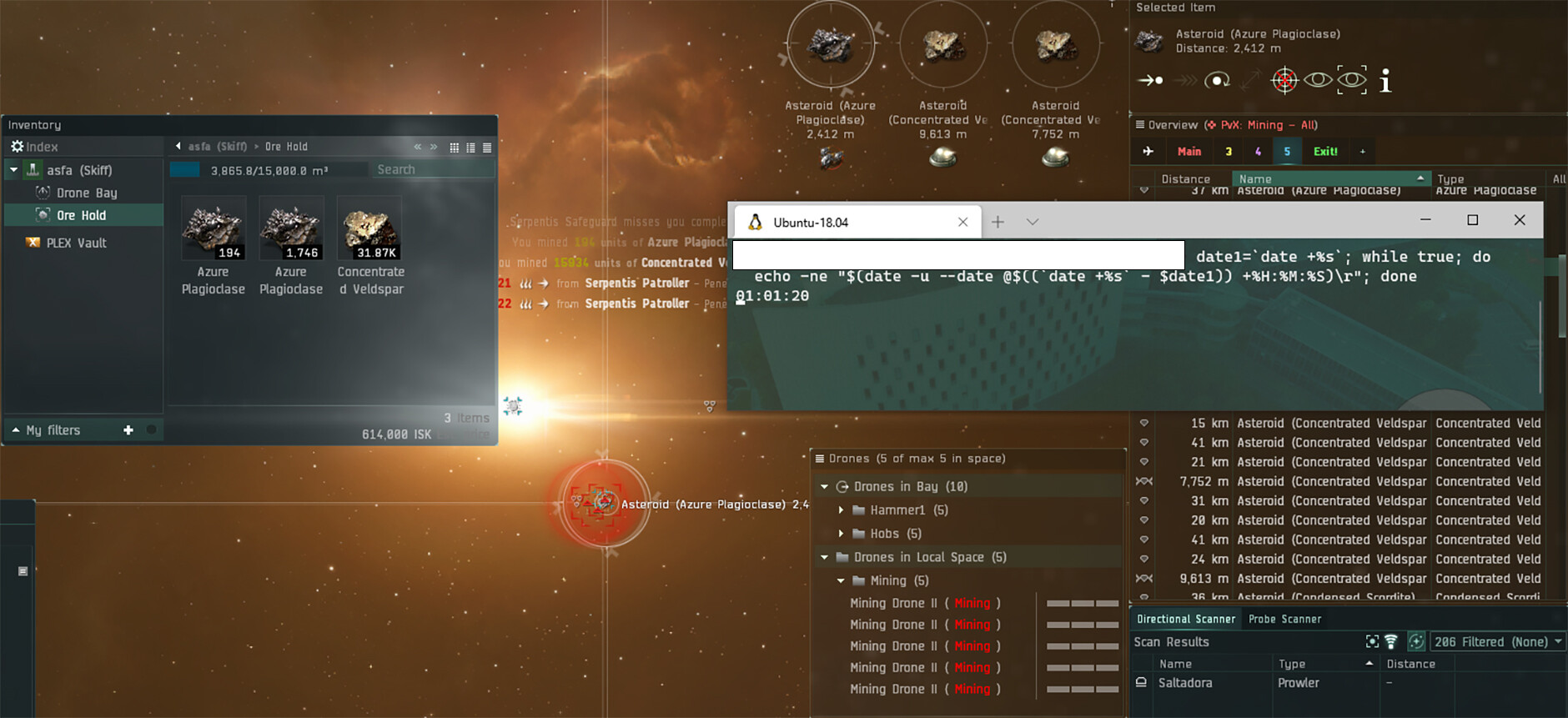The width and height of the screenshot is (1568, 718).
Task: Expand the Hammer1 (5) drone folder
Action: pyautogui.click(x=841, y=510)
